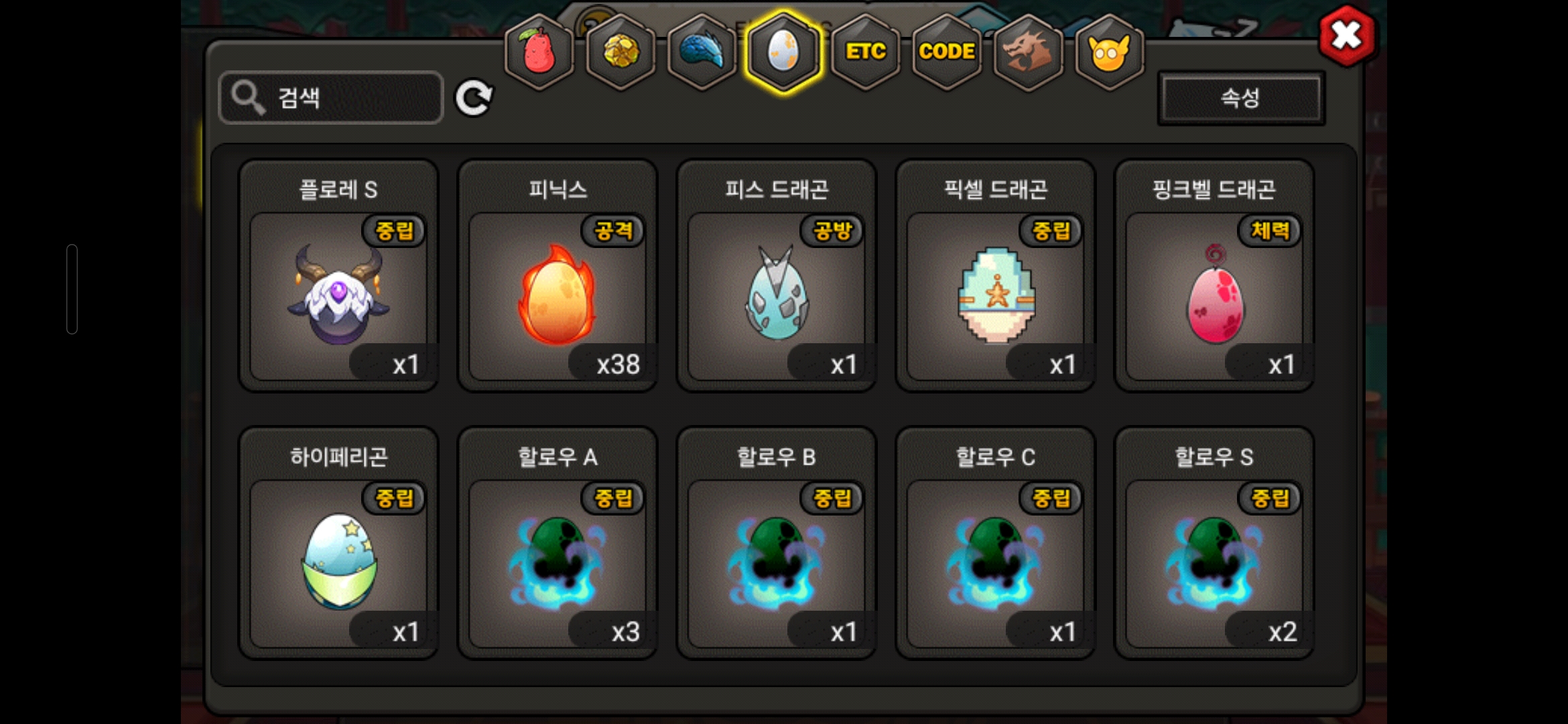
Task: Switch to the CODE tab
Action: pyautogui.click(x=947, y=52)
